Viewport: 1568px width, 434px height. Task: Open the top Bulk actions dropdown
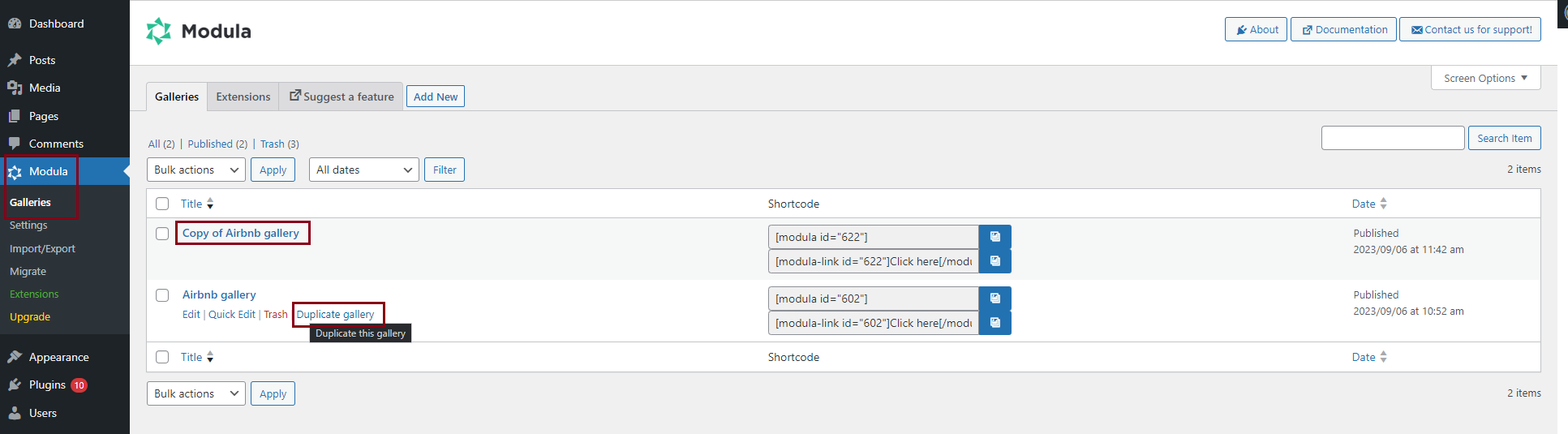click(195, 170)
